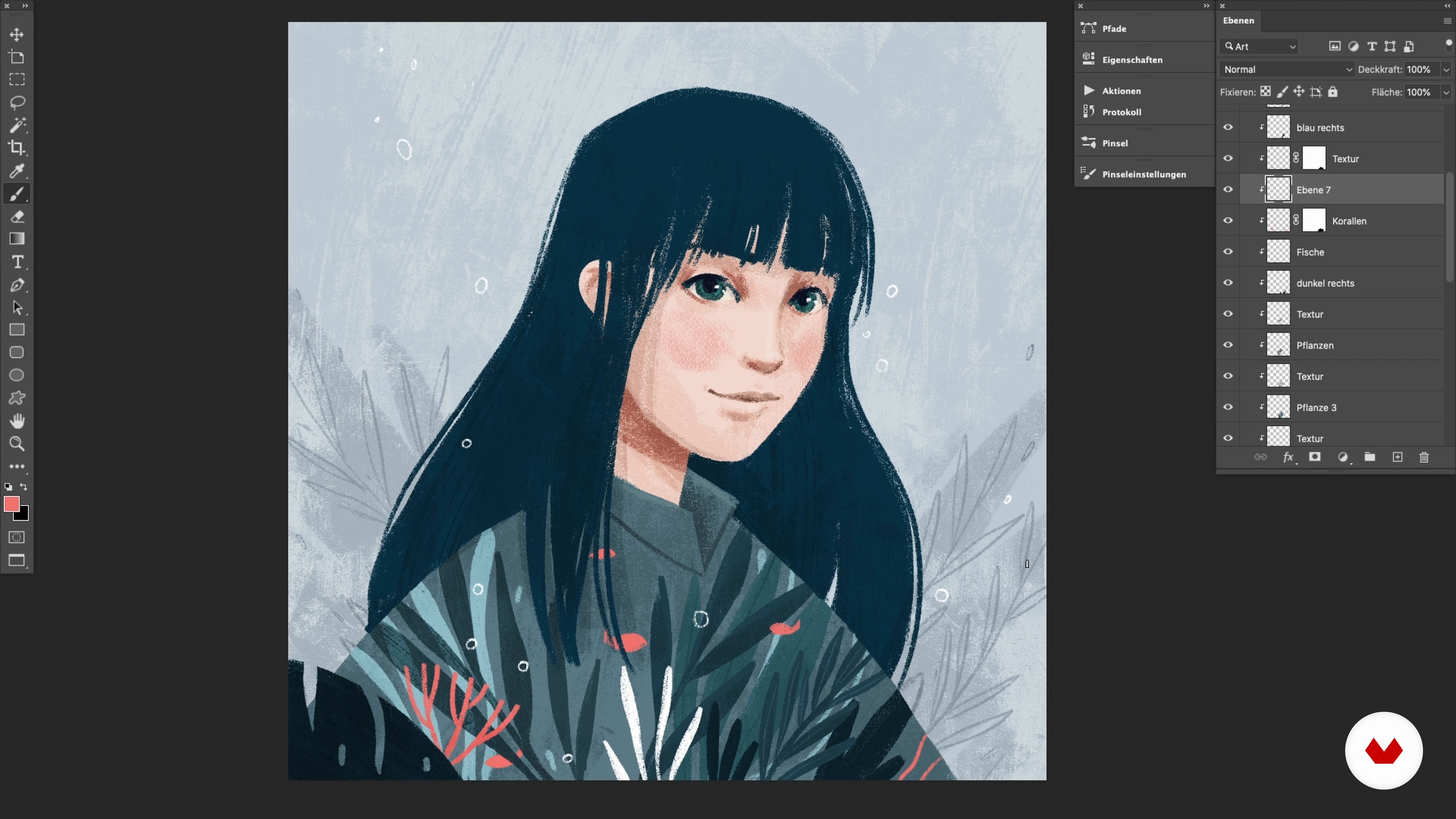
Task: Link the selected layers
Action: coord(1260,457)
